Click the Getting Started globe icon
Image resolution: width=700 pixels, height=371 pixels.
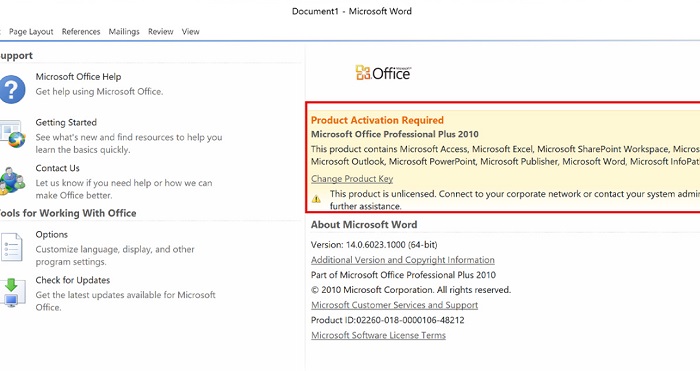(13, 134)
